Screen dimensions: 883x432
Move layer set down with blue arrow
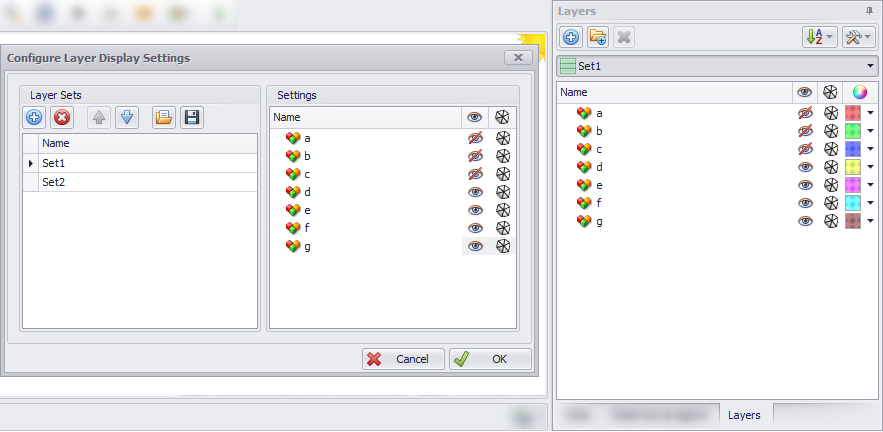point(127,118)
